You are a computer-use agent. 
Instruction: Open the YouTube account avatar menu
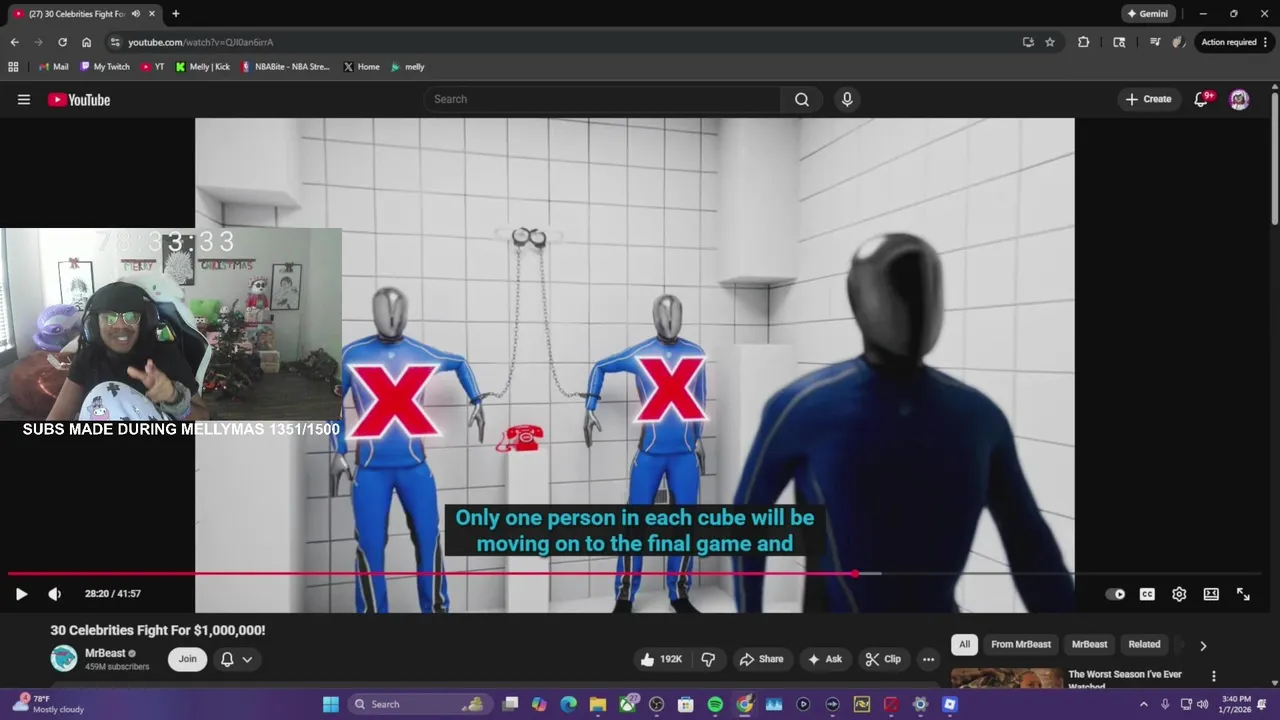coord(1239,99)
